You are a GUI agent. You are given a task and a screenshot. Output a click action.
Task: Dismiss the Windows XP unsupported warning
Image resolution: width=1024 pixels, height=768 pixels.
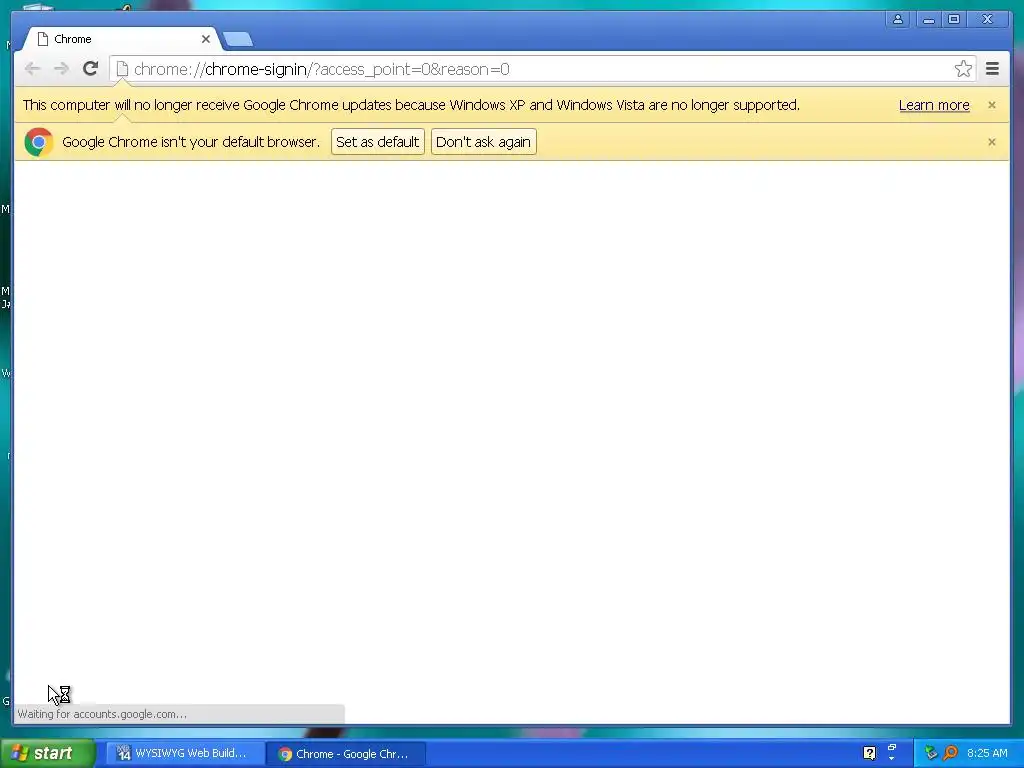click(x=991, y=104)
